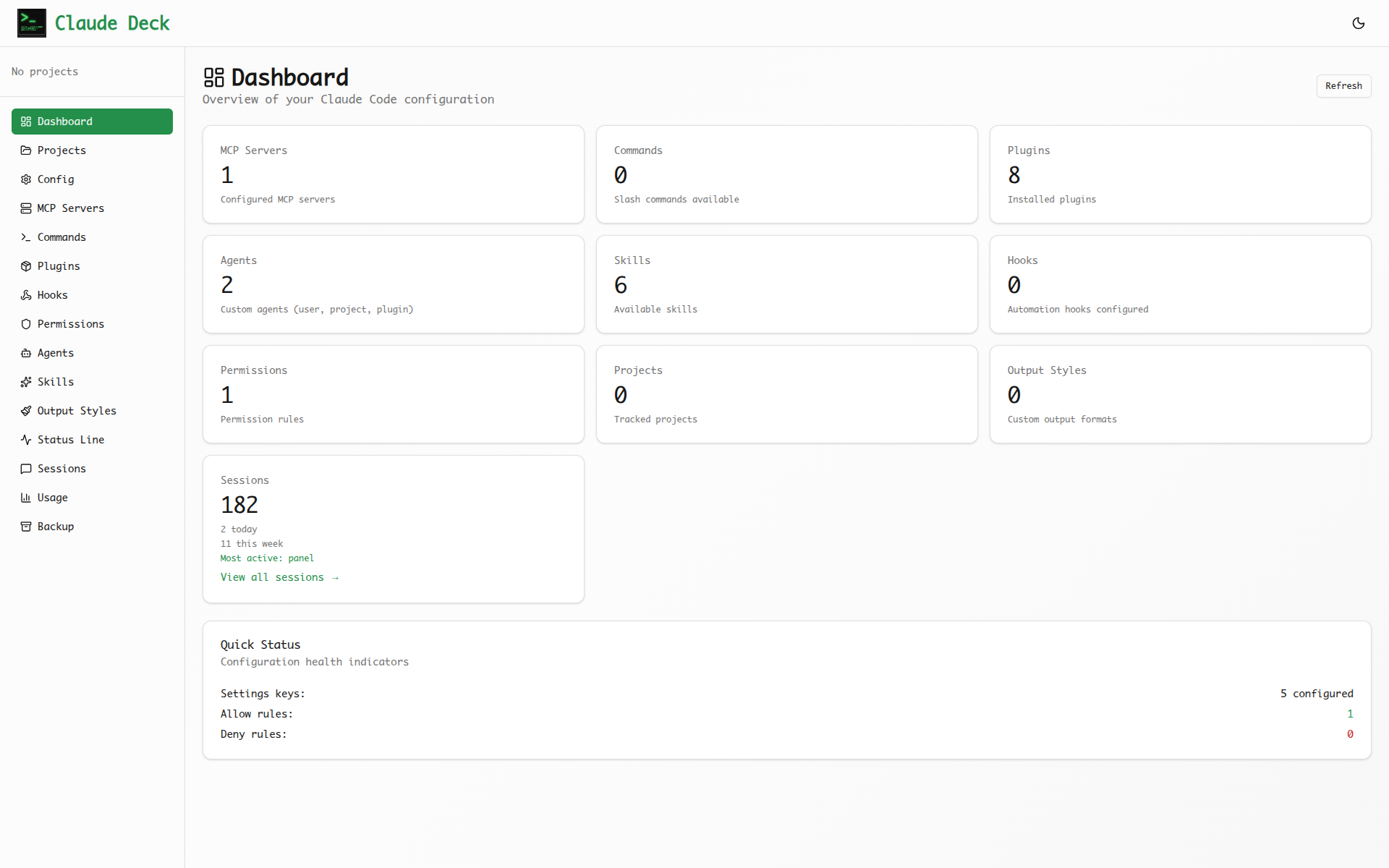1389x868 pixels.
Task: Click the Commands terminal icon in sidebar
Action: [25, 237]
